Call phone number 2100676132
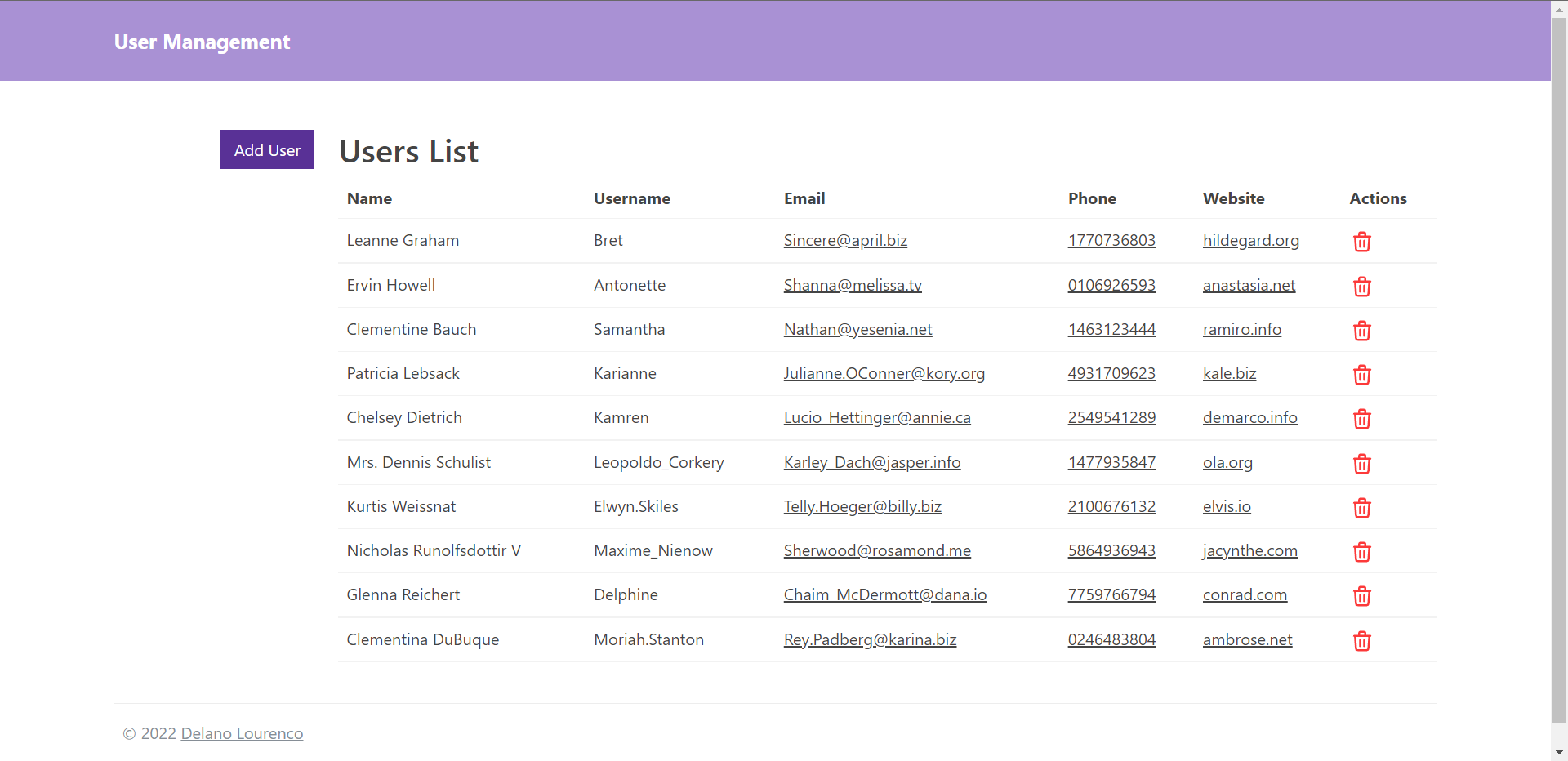 pyautogui.click(x=1111, y=506)
